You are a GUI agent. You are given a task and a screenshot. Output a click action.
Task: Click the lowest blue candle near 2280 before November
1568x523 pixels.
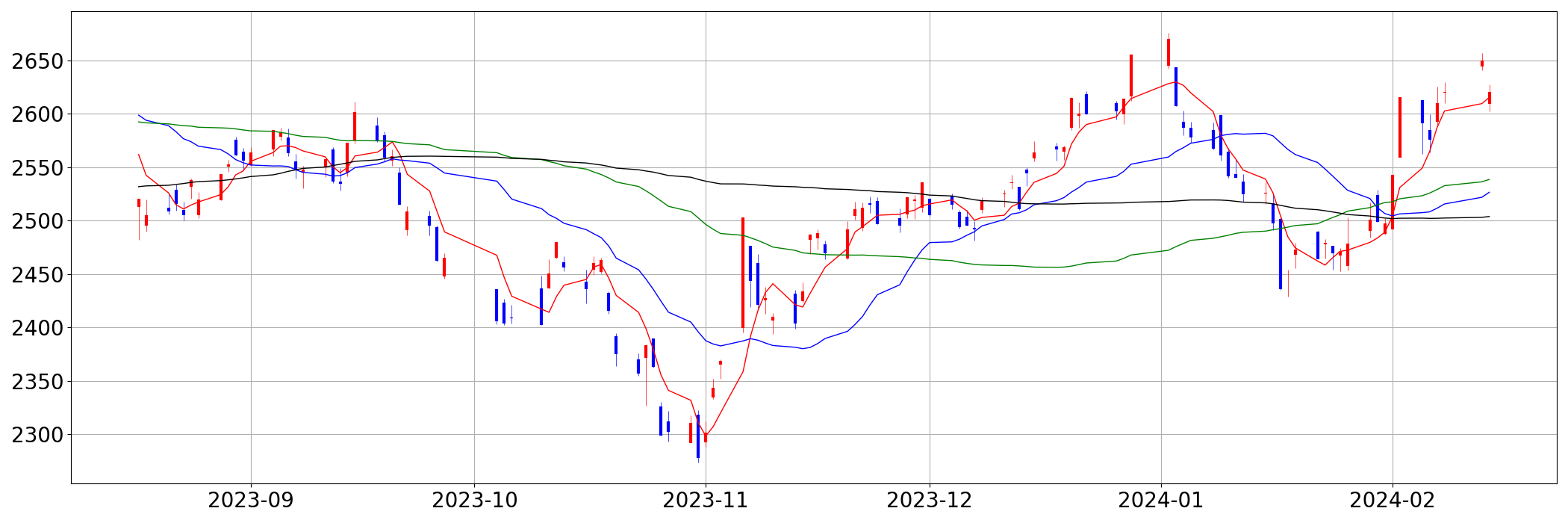point(698,436)
